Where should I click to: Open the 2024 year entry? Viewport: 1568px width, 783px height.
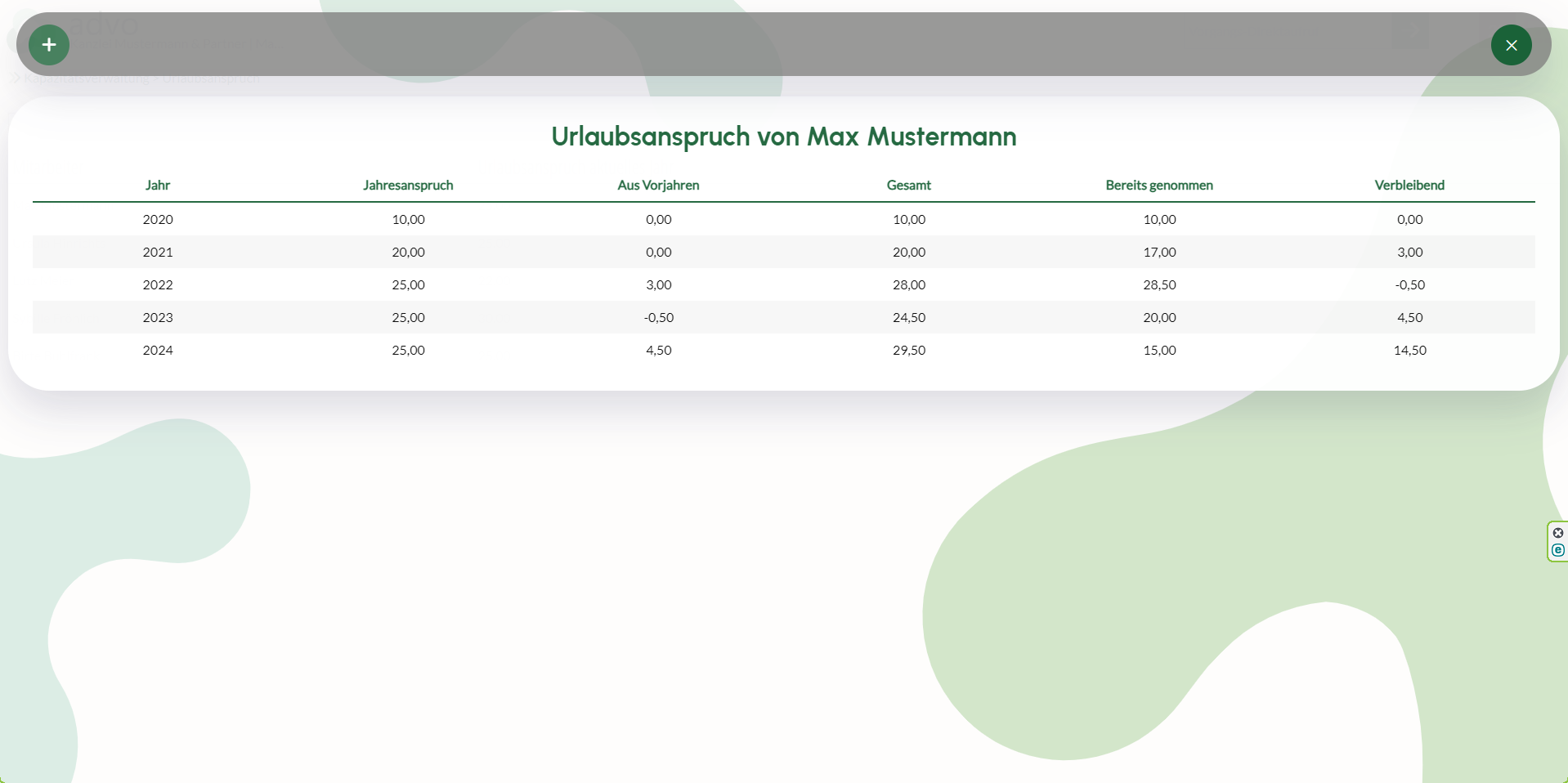[x=158, y=351]
